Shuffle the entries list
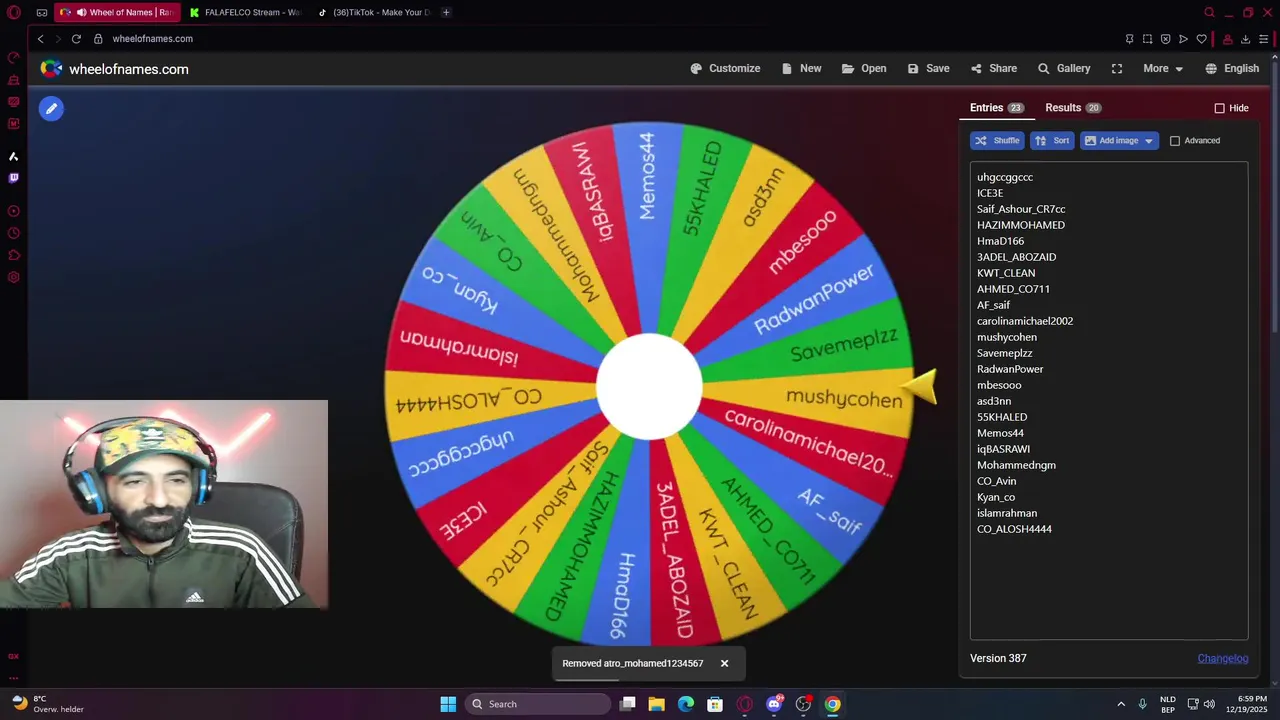 [997, 141]
